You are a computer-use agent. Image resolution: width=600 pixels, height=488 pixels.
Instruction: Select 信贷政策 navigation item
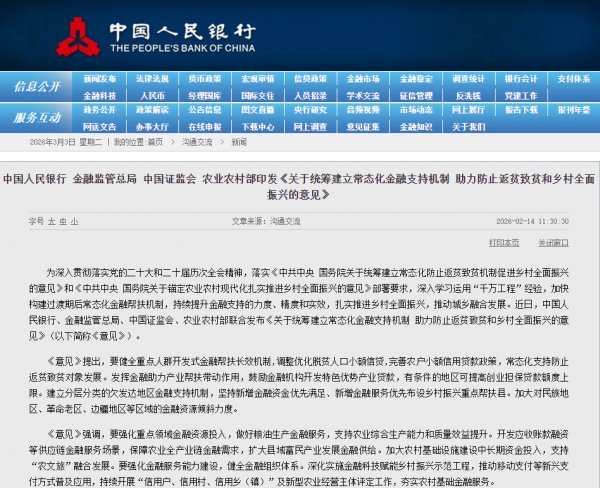[x=310, y=79]
